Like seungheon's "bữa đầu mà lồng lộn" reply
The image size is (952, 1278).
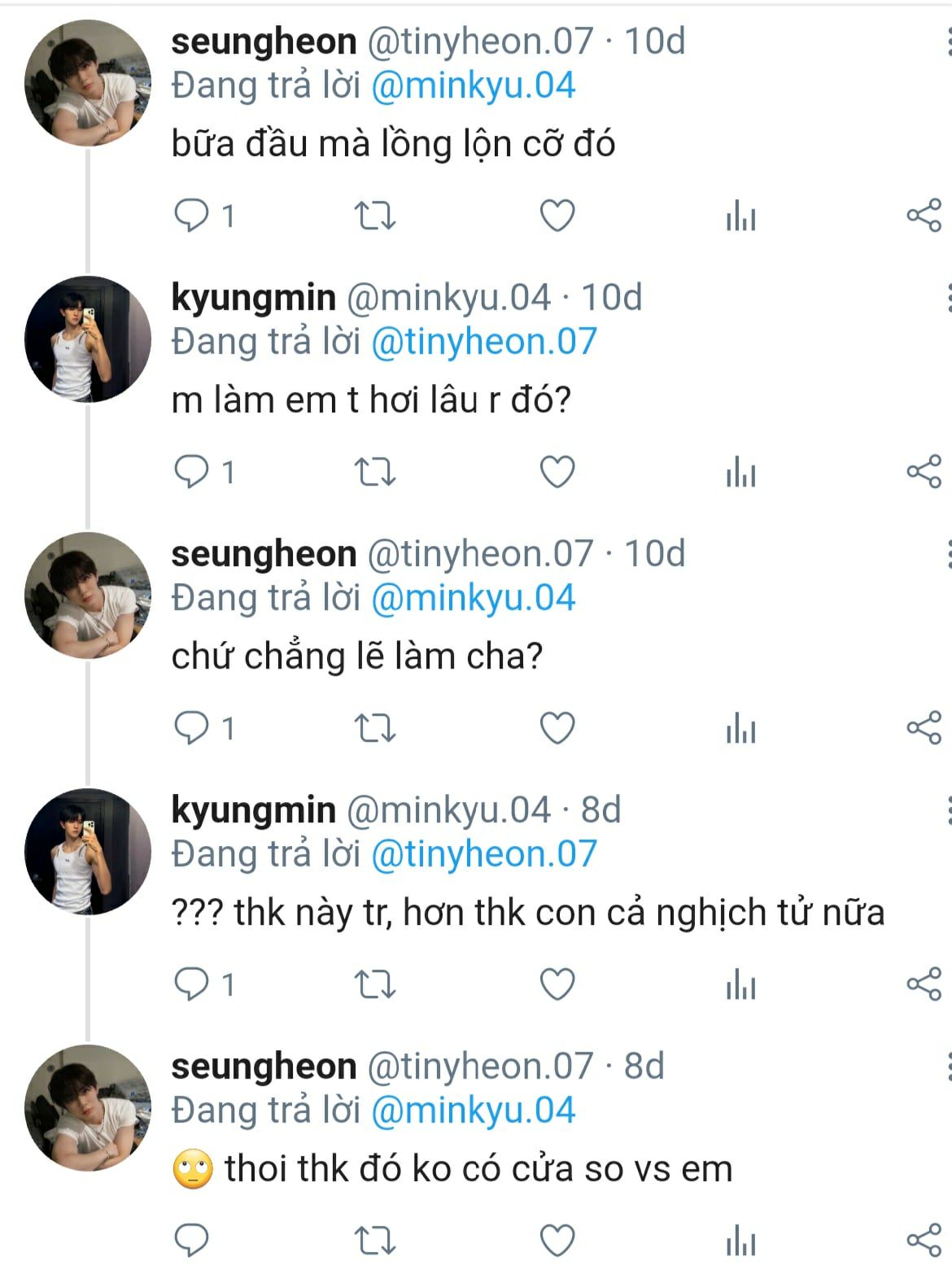pyautogui.click(x=557, y=216)
